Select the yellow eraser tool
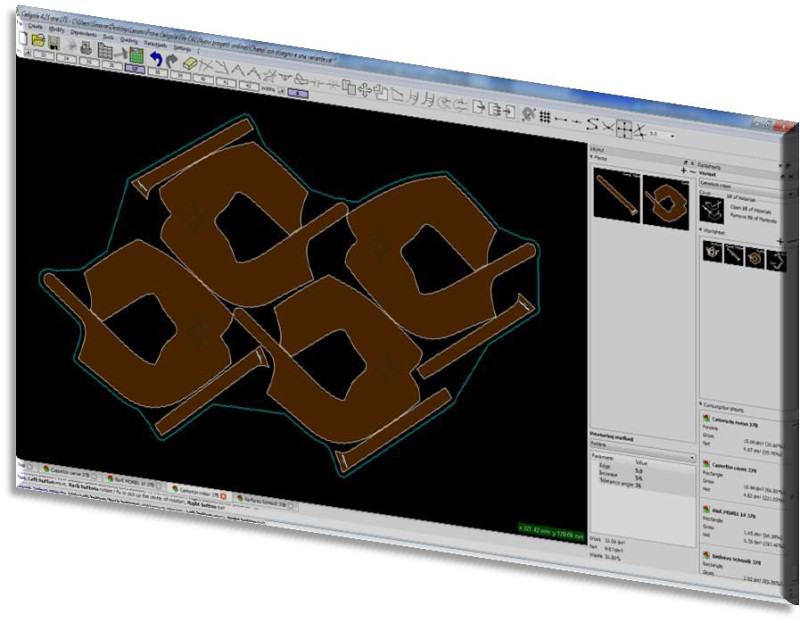 pos(190,64)
